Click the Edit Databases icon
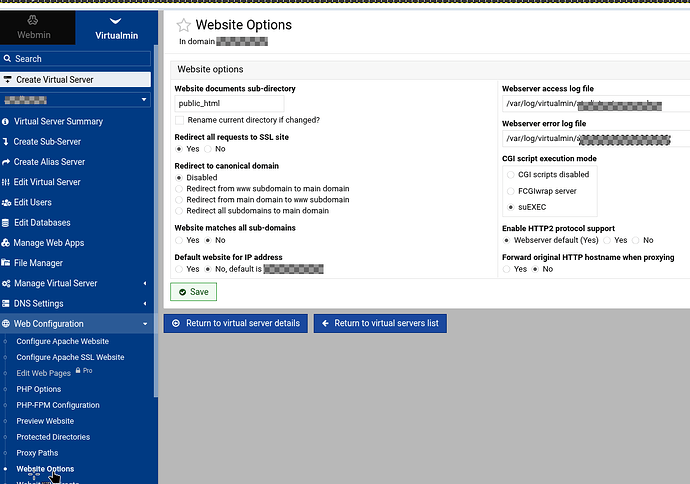The height and width of the screenshot is (484, 690). pyautogui.click(x=5, y=223)
